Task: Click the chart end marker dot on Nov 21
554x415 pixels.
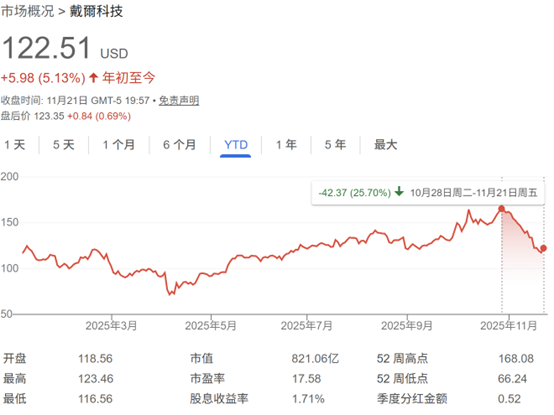Action: click(x=543, y=248)
